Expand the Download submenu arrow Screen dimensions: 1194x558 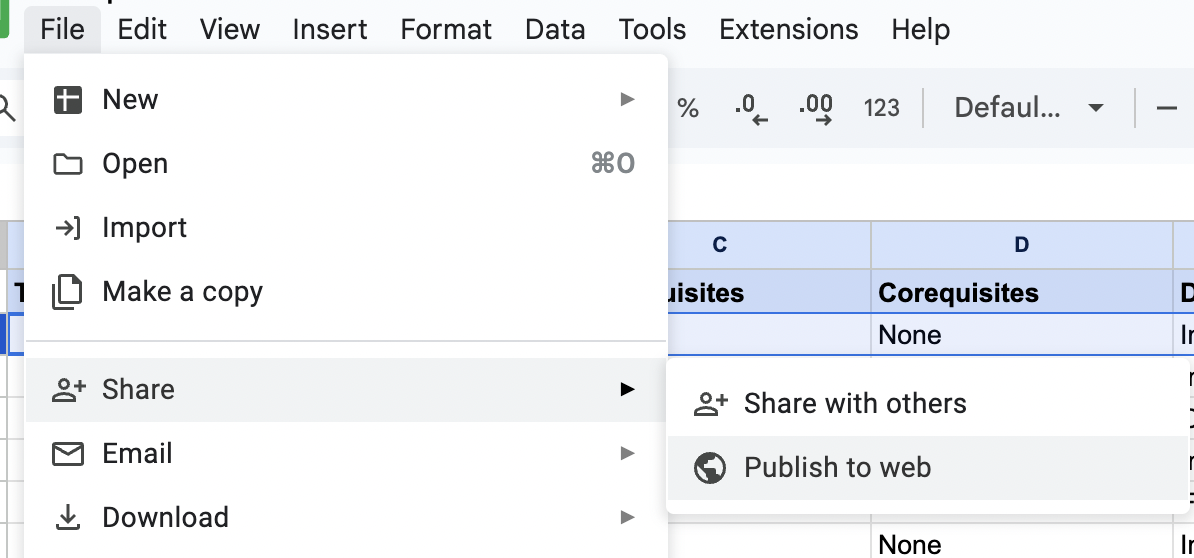click(x=627, y=518)
